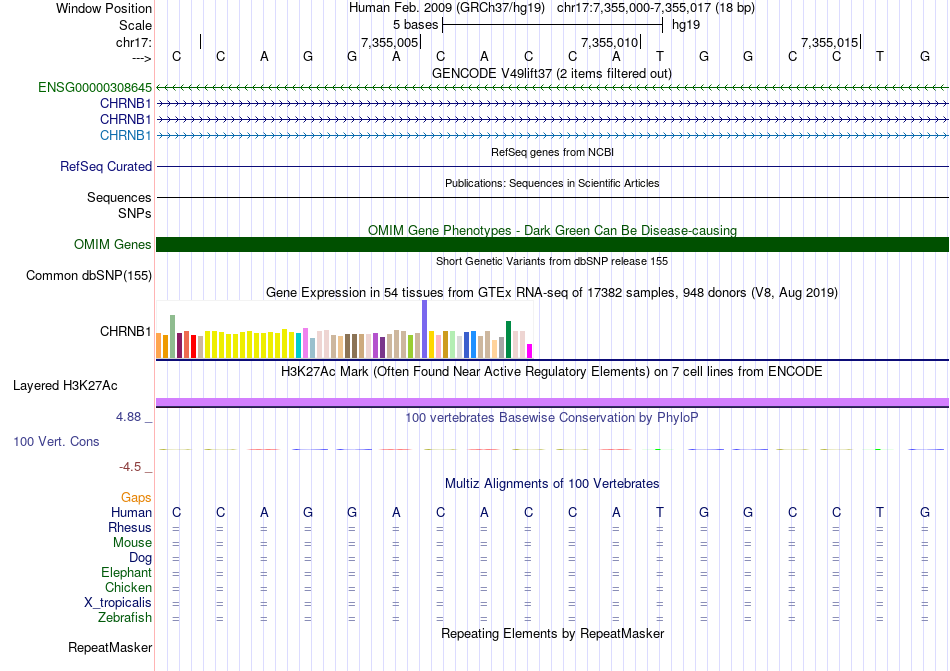The image size is (950, 671).
Task: Open the GENCODE V49lift37 track title
Action: click(x=552, y=73)
